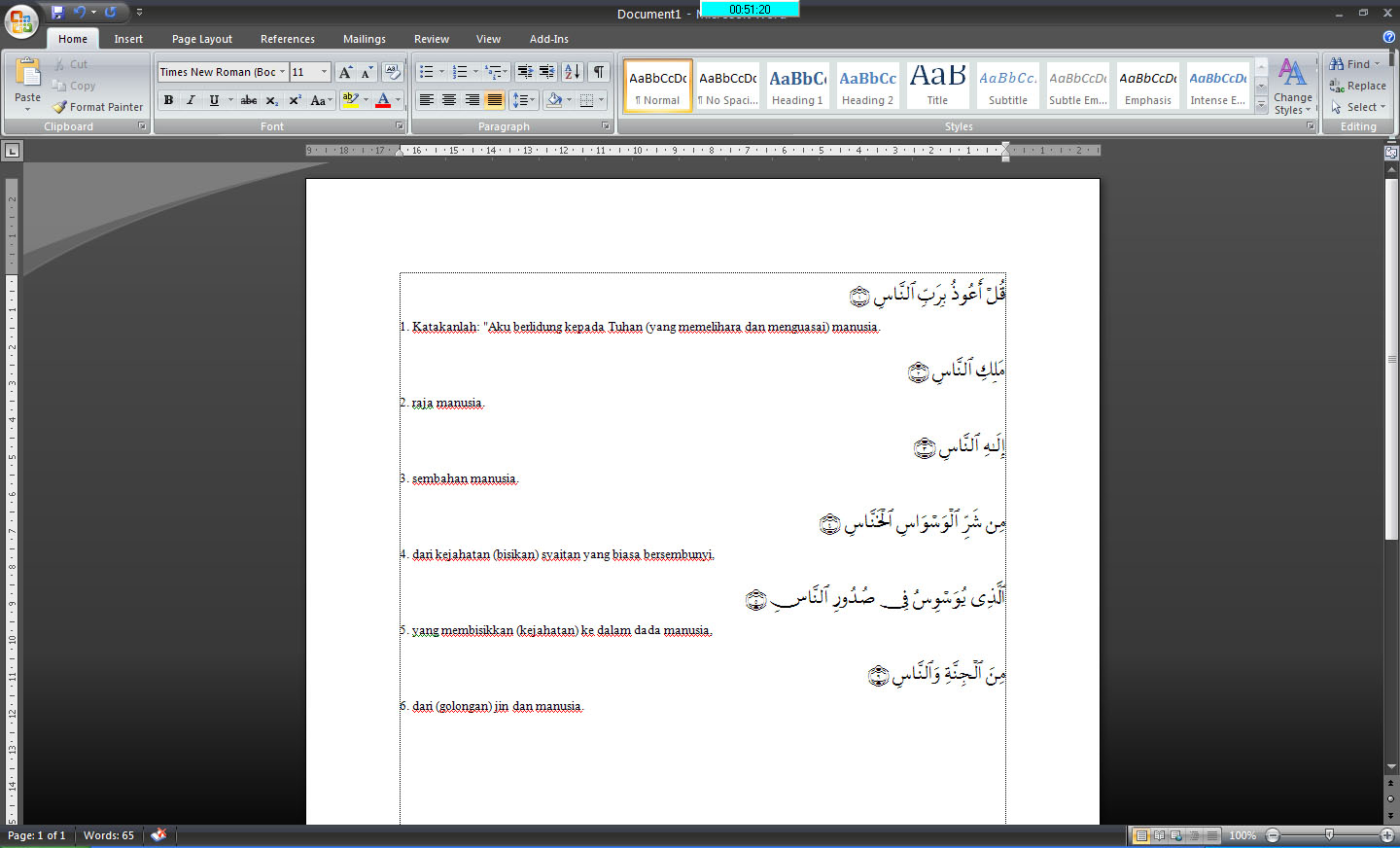The height and width of the screenshot is (848, 1400).
Task: Open Find from the Editing group
Action: pos(1354,63)
